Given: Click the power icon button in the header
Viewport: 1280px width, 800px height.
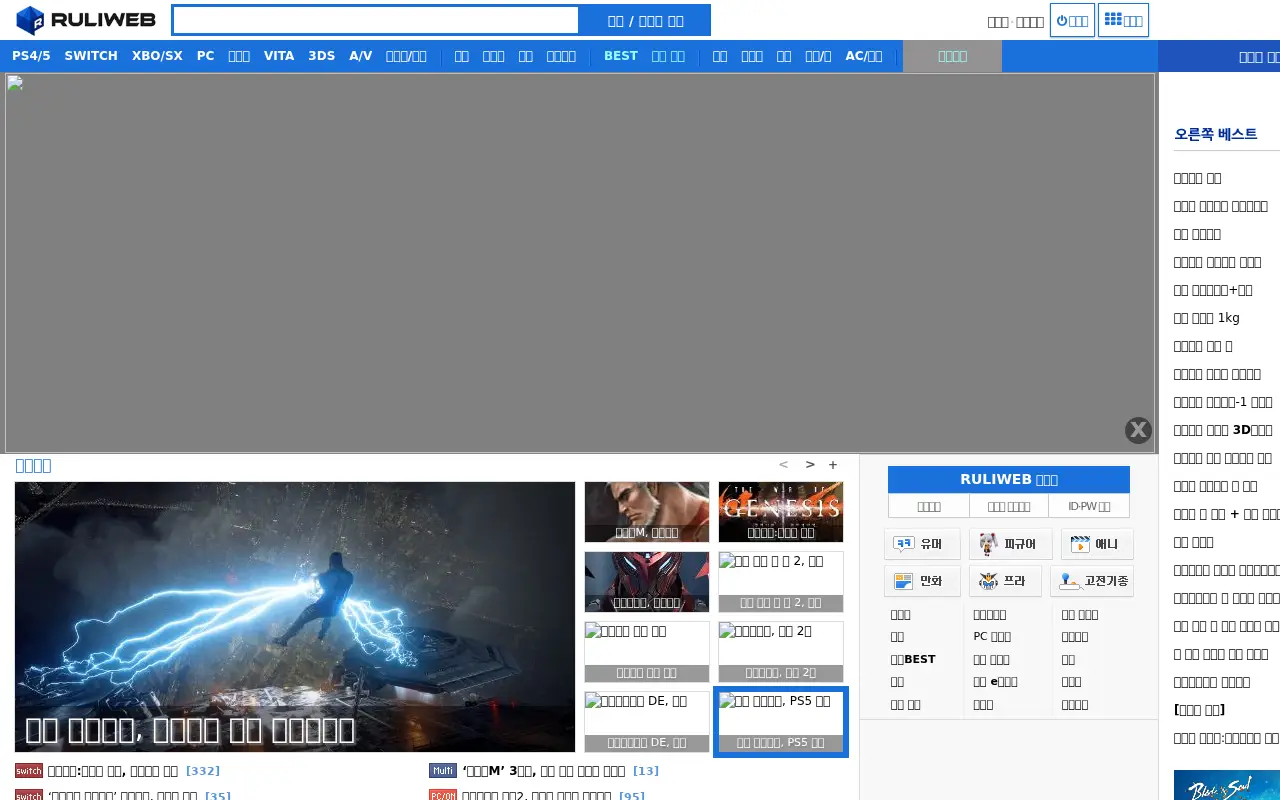Looking at the screenshot, I should (x=1072, y=20).
